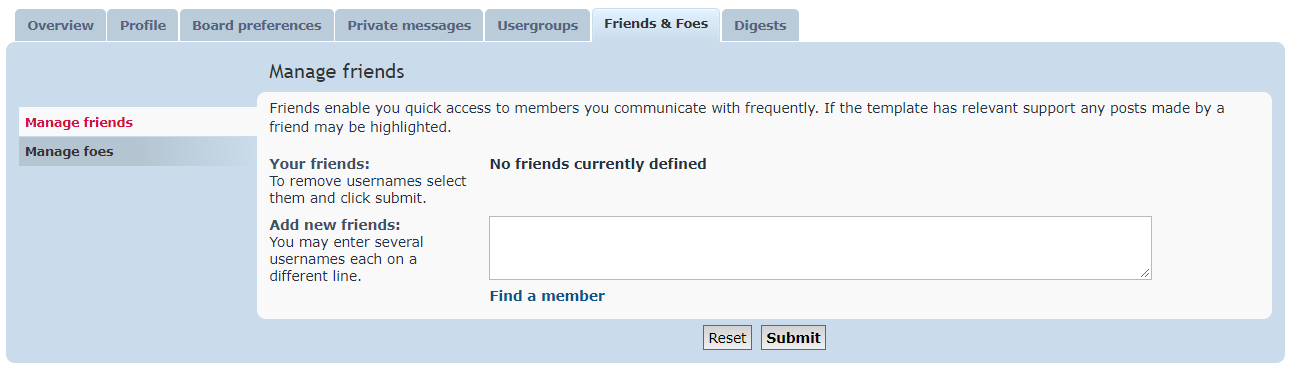Click the Reset button
1292x366 pixels.
click(x=727, y=338)
